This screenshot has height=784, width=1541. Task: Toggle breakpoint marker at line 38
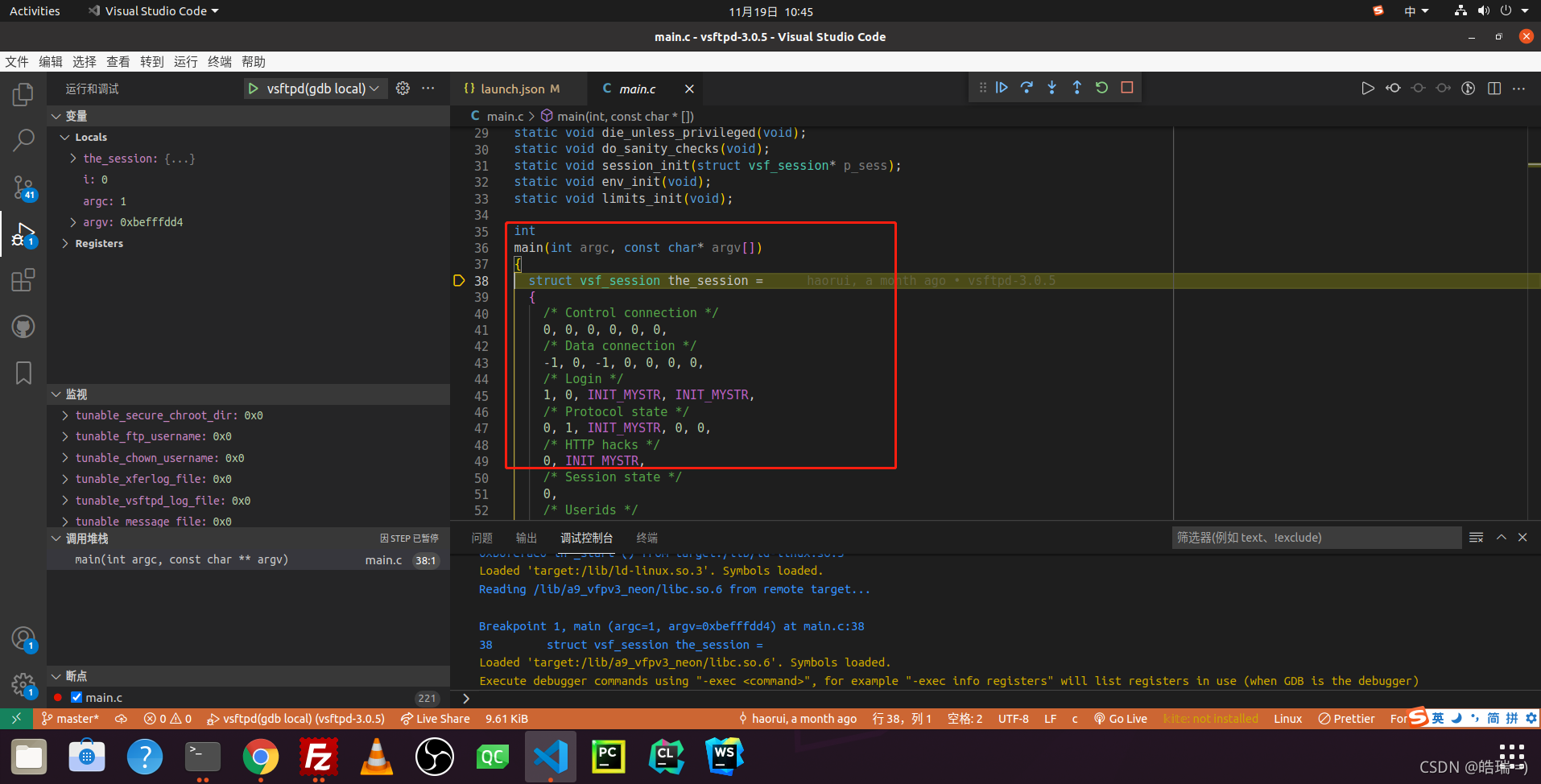coord(459,281)
